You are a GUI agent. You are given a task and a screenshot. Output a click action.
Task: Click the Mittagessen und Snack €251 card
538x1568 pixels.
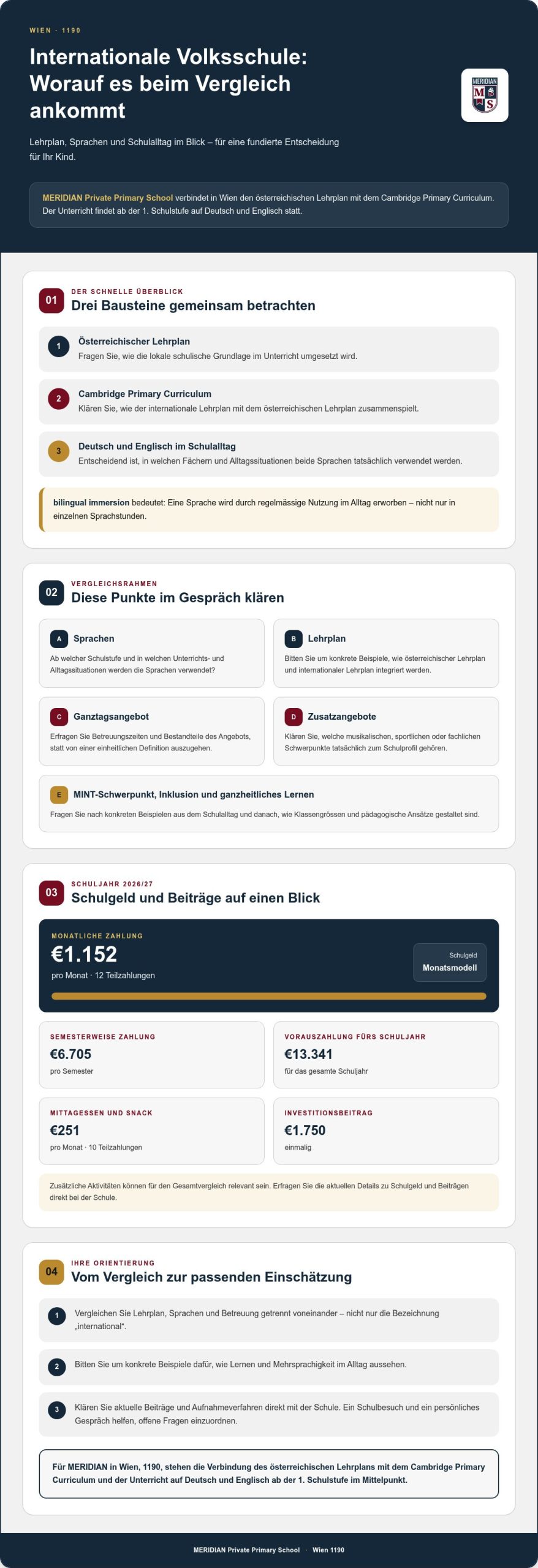tap(152, 1131)
